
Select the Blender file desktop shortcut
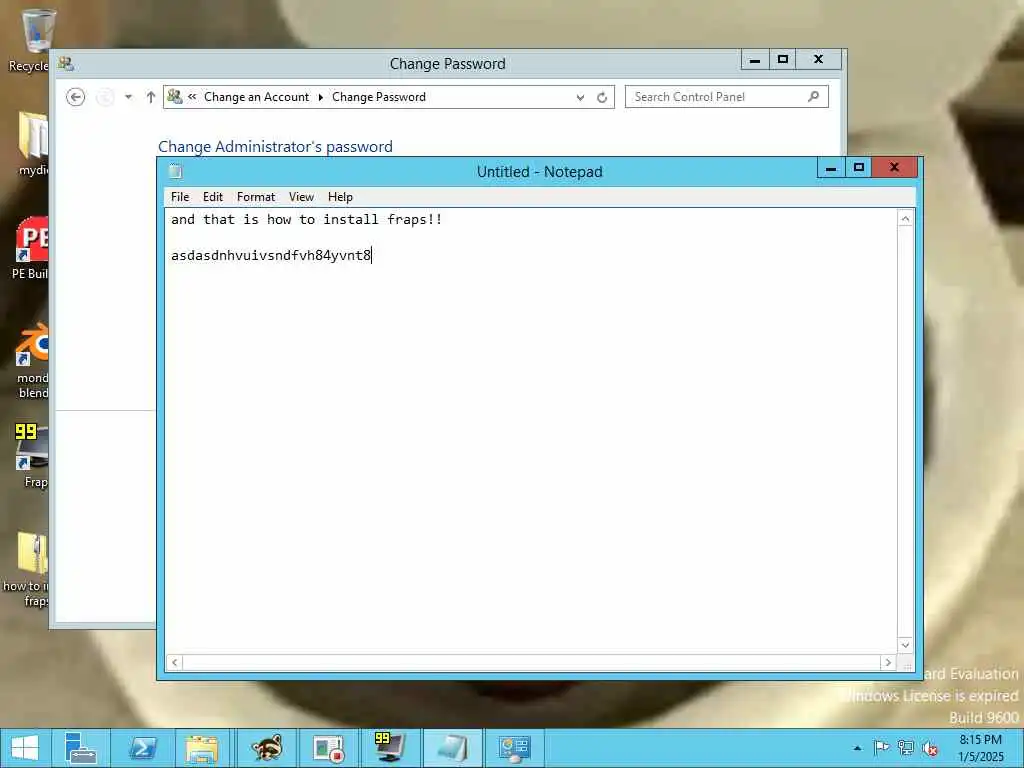point(33,360)
